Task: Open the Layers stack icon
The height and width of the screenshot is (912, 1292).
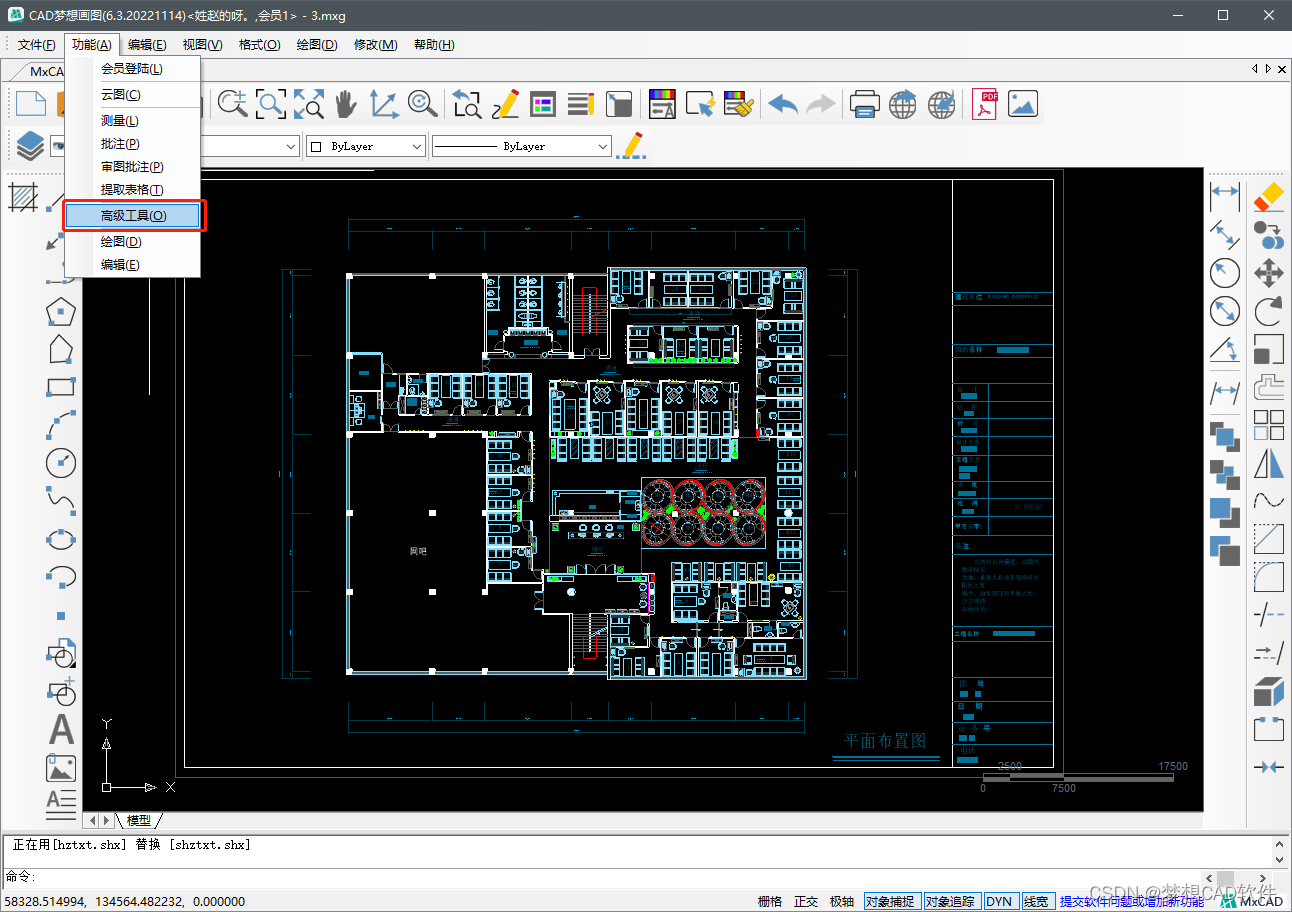Action: tap(29, 146)
